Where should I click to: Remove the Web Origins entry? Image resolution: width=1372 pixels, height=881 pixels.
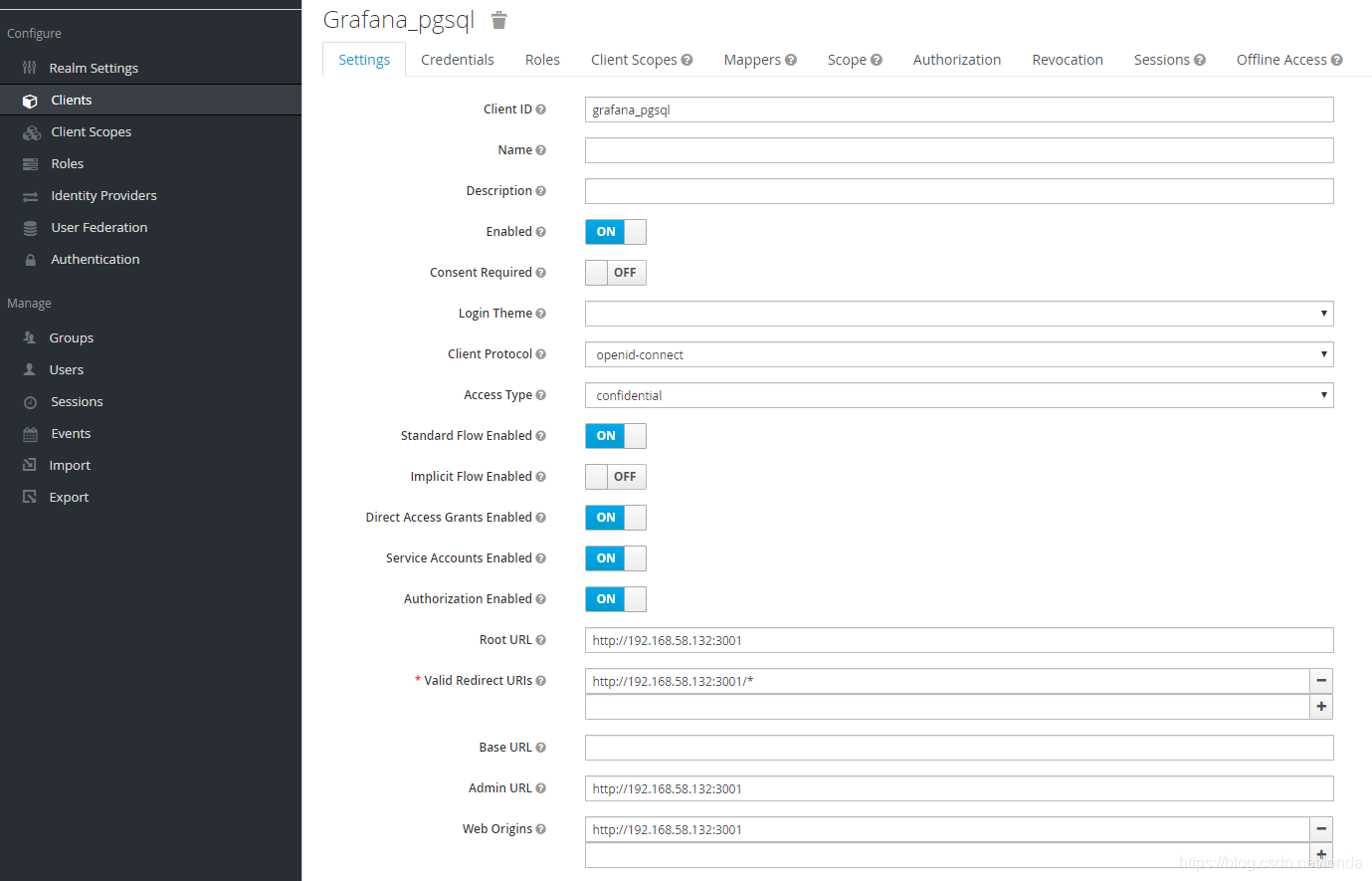(x=1321, y=829)
